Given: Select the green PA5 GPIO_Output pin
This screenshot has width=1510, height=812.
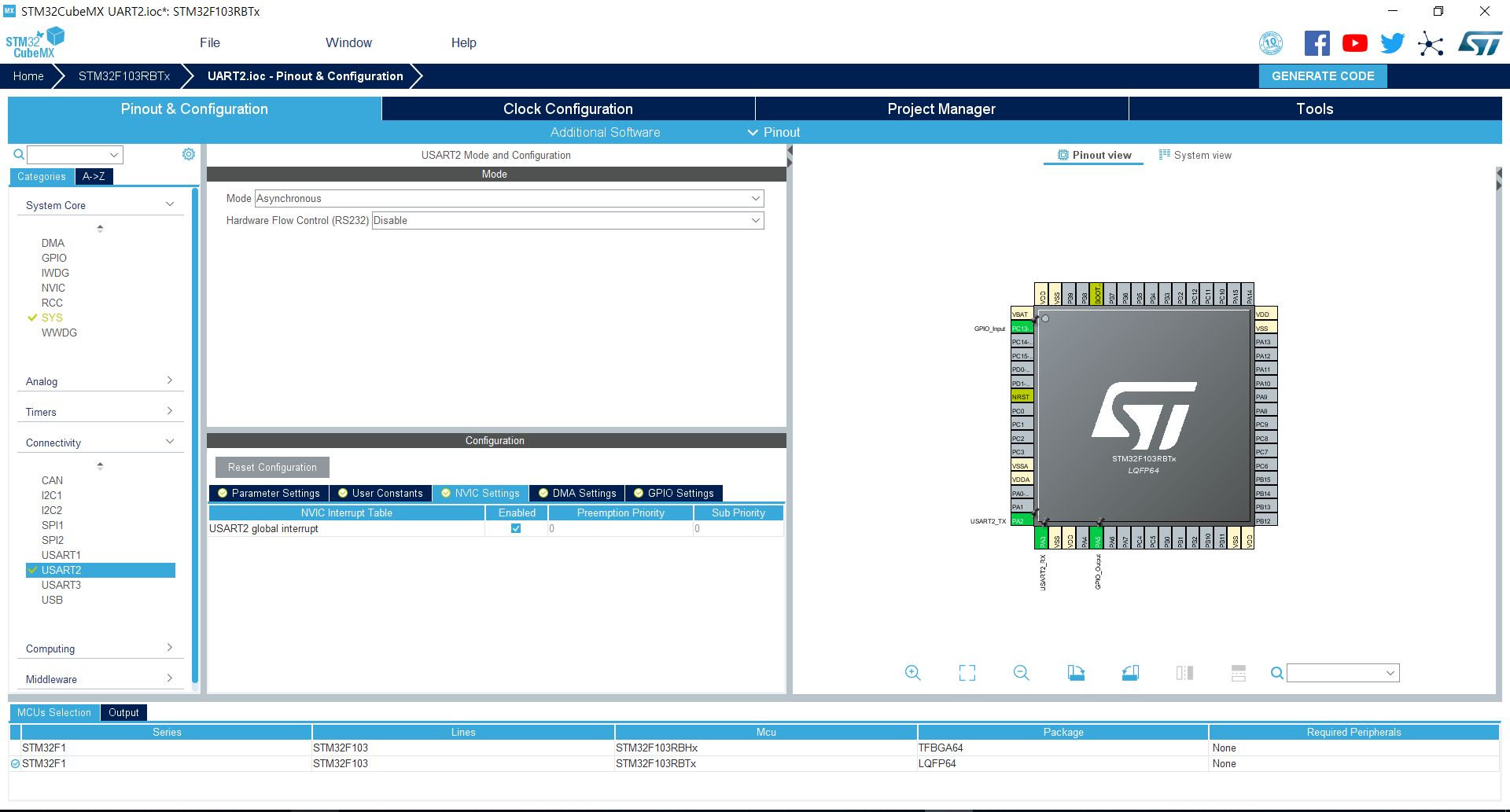Looking at the screenshot, I should [x=1096, y=538].
